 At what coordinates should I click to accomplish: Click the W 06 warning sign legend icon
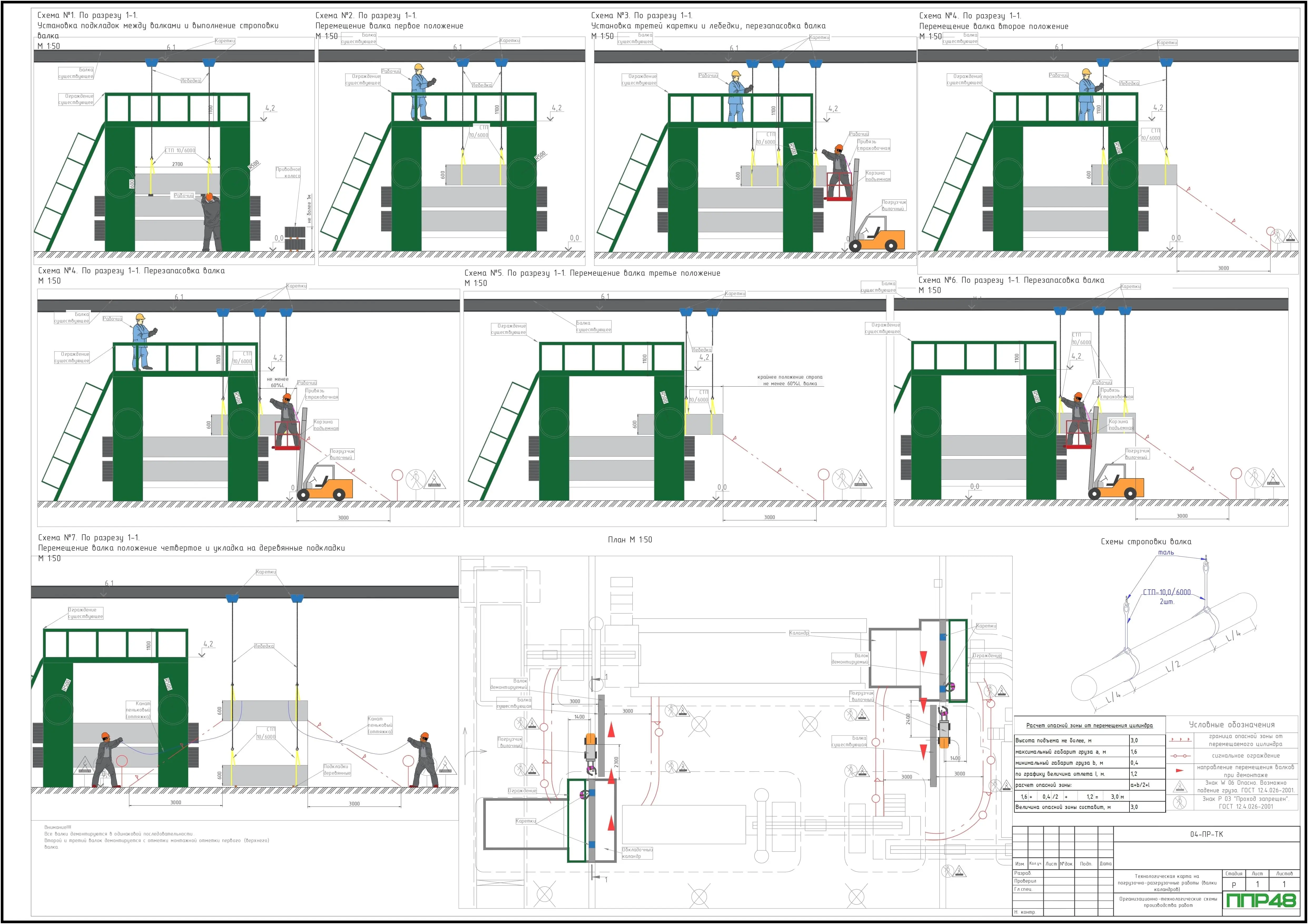tap(1180, 787)
